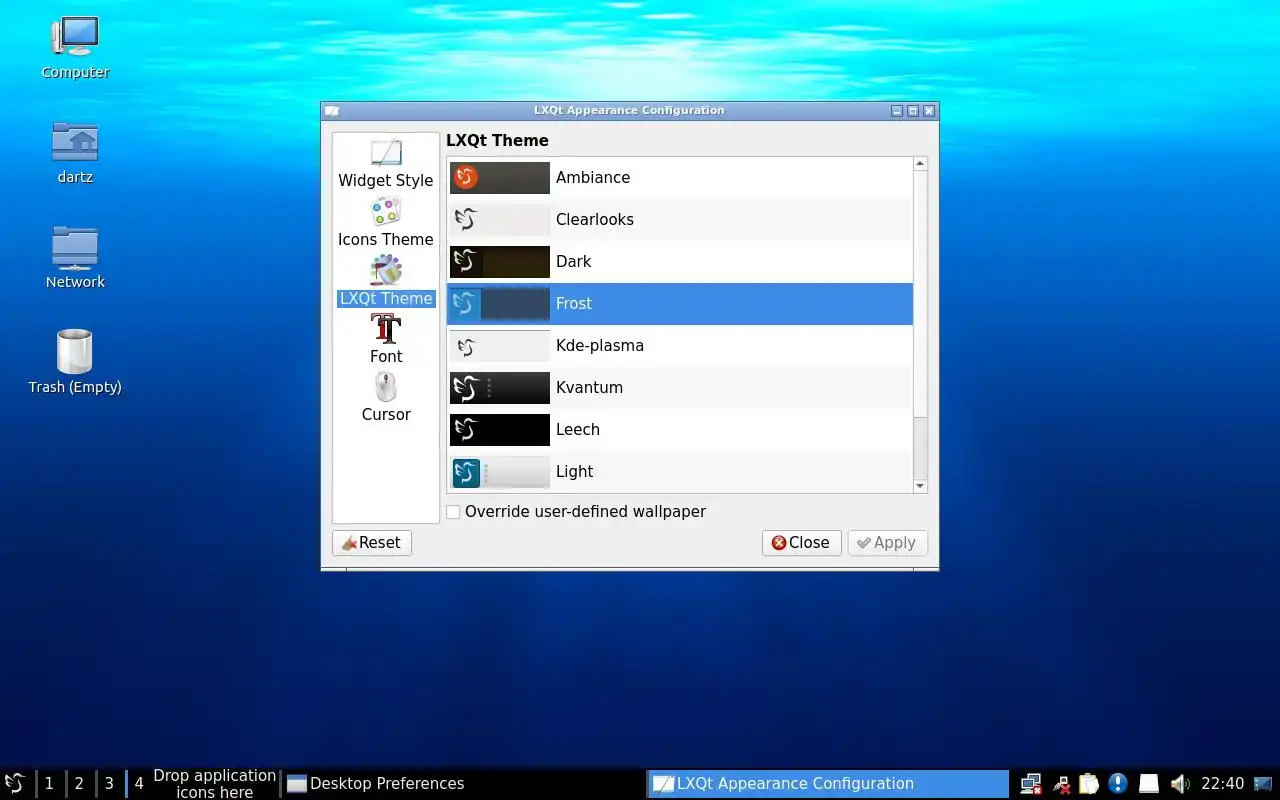Open the network connection tray icon
This screenshot has height=800, width=1280.
[1031, 783]
